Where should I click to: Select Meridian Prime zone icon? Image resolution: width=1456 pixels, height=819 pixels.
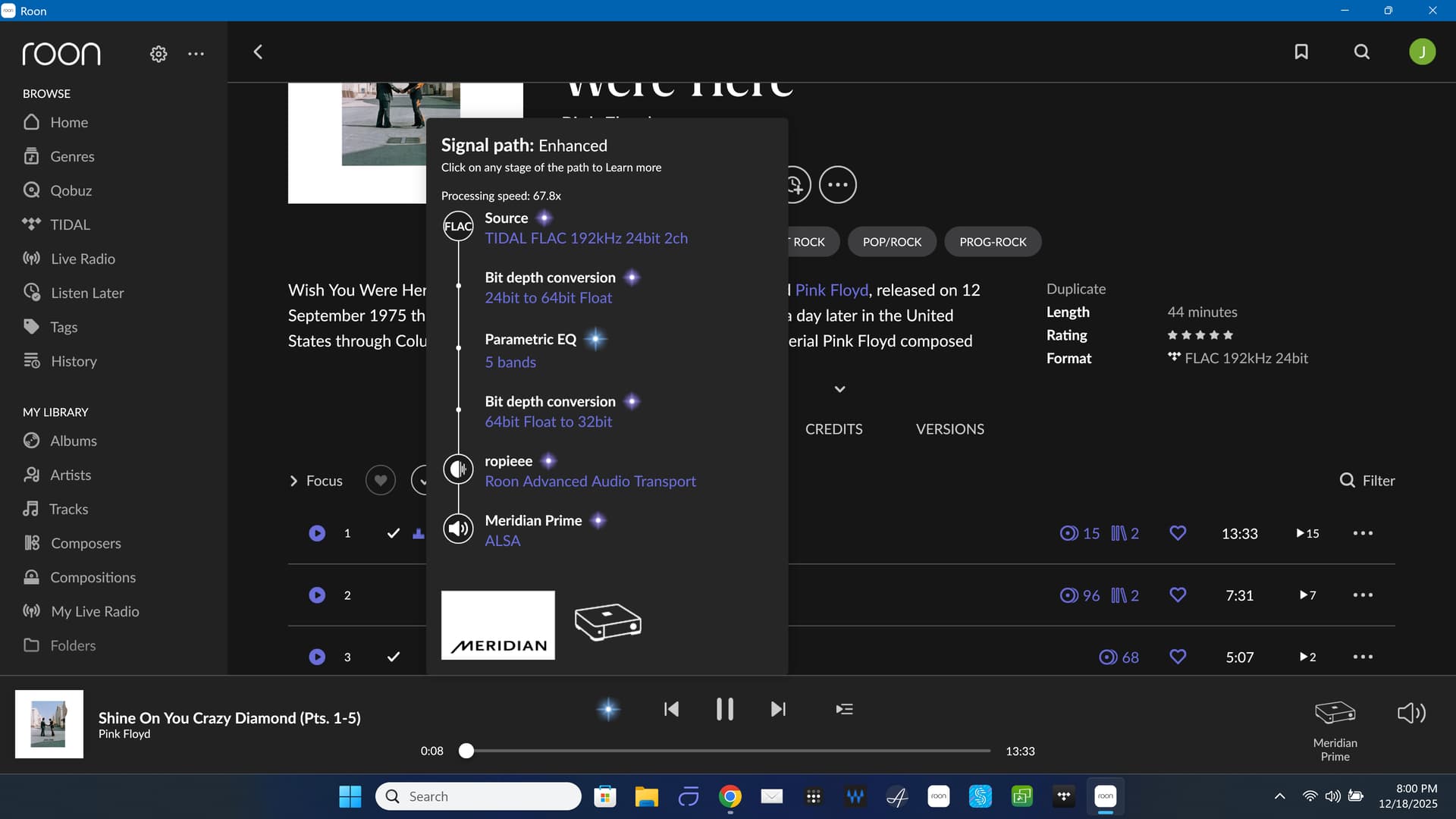pyautogui.click(x=1335, y=713)
